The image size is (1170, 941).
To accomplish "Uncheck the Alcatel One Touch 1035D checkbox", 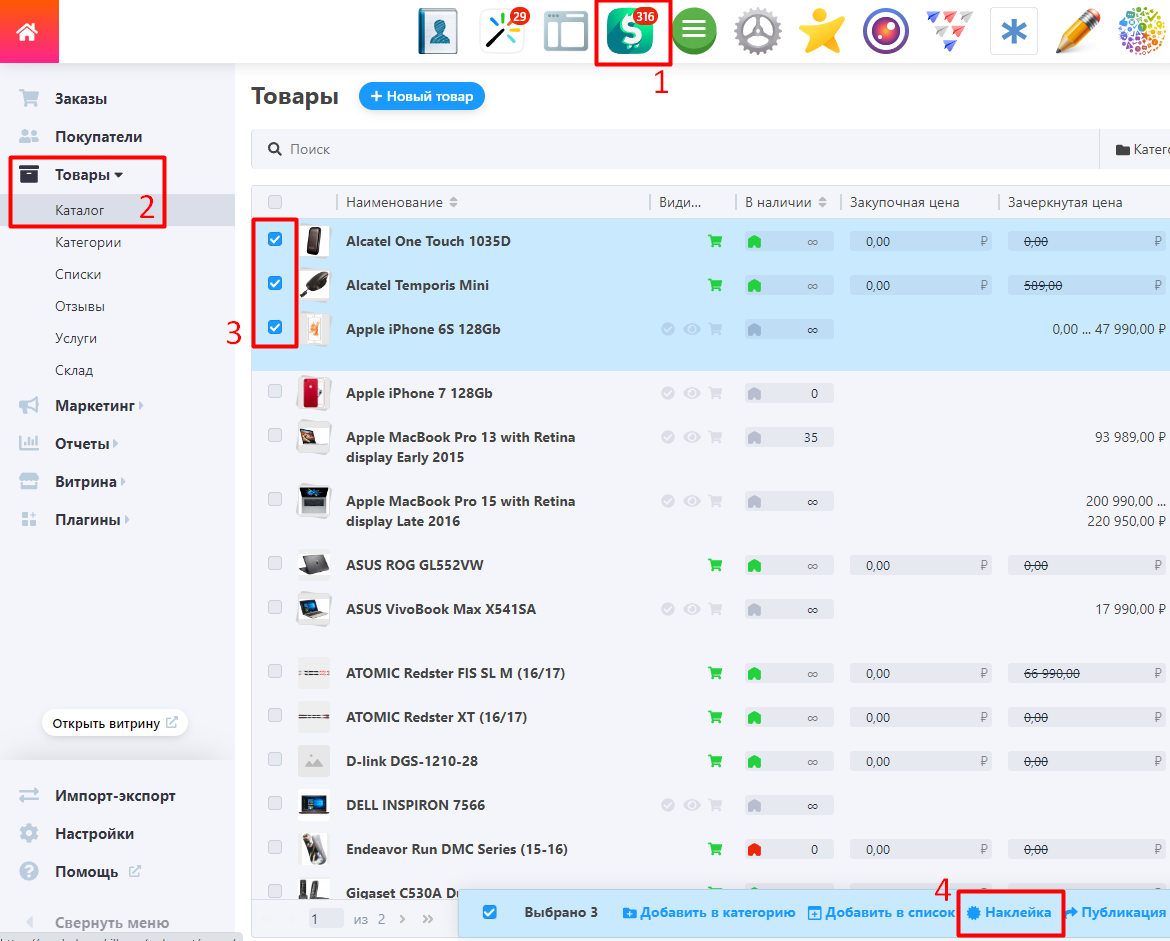I will [x=275, y=240].
